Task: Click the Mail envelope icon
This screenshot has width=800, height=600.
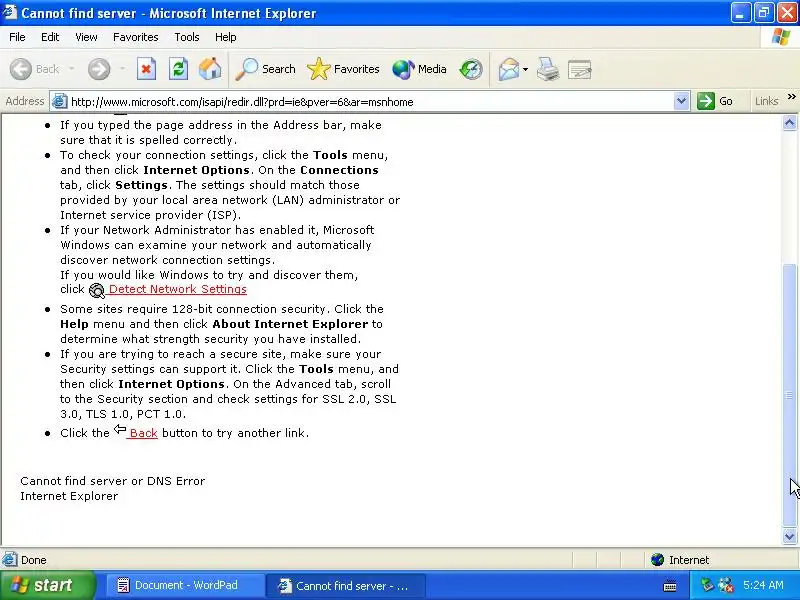Action: pos(509,69)
